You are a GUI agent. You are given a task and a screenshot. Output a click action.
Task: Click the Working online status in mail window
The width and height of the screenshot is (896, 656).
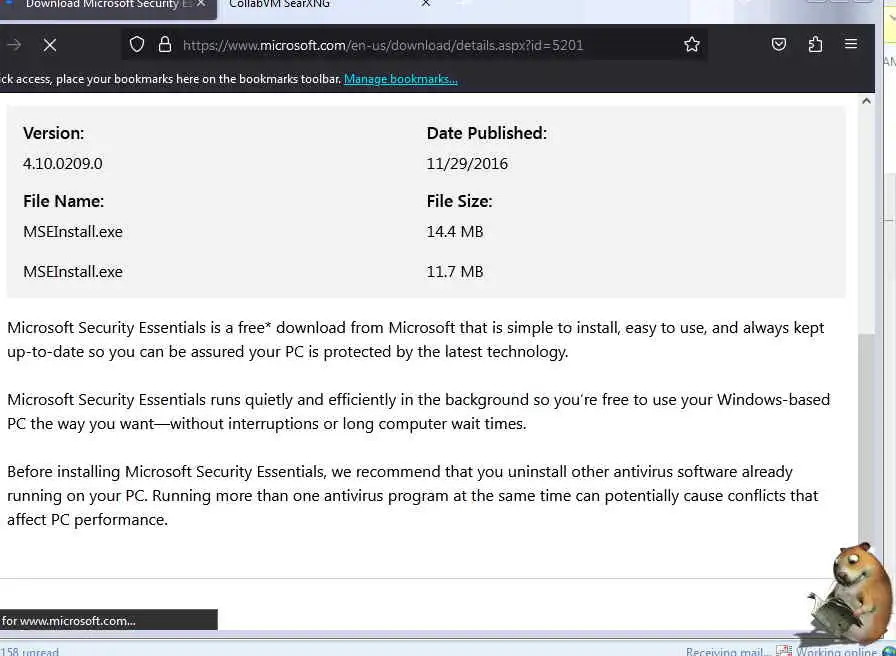point(835,651)
